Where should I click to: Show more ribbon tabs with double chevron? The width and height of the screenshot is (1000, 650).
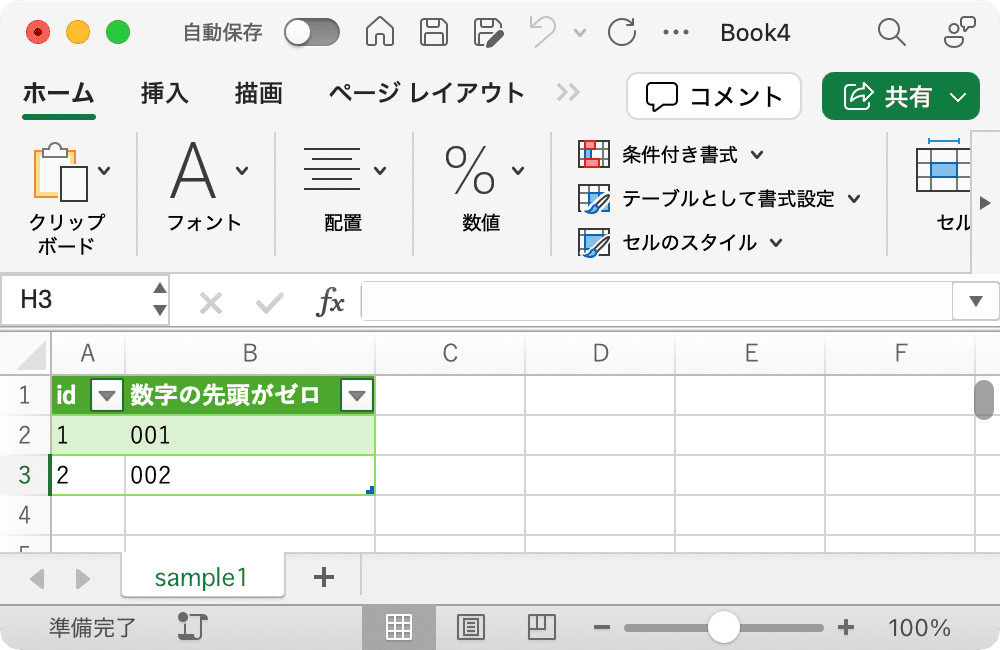(568, 92)
